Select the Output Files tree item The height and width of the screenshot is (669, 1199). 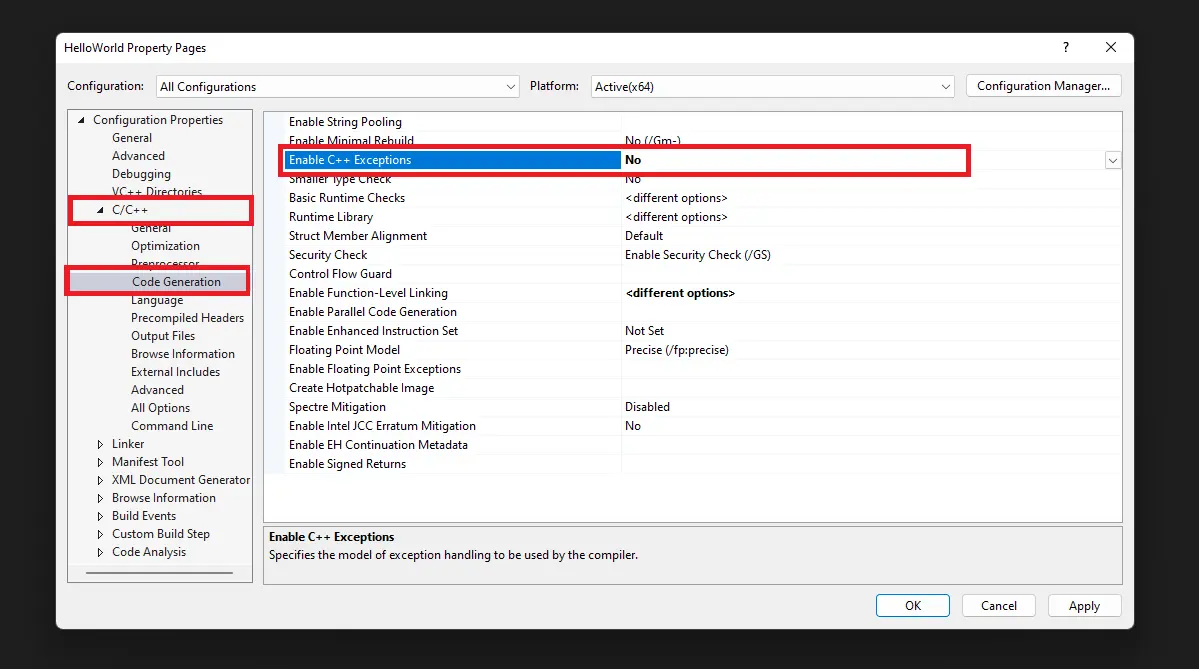click(163, 336)
